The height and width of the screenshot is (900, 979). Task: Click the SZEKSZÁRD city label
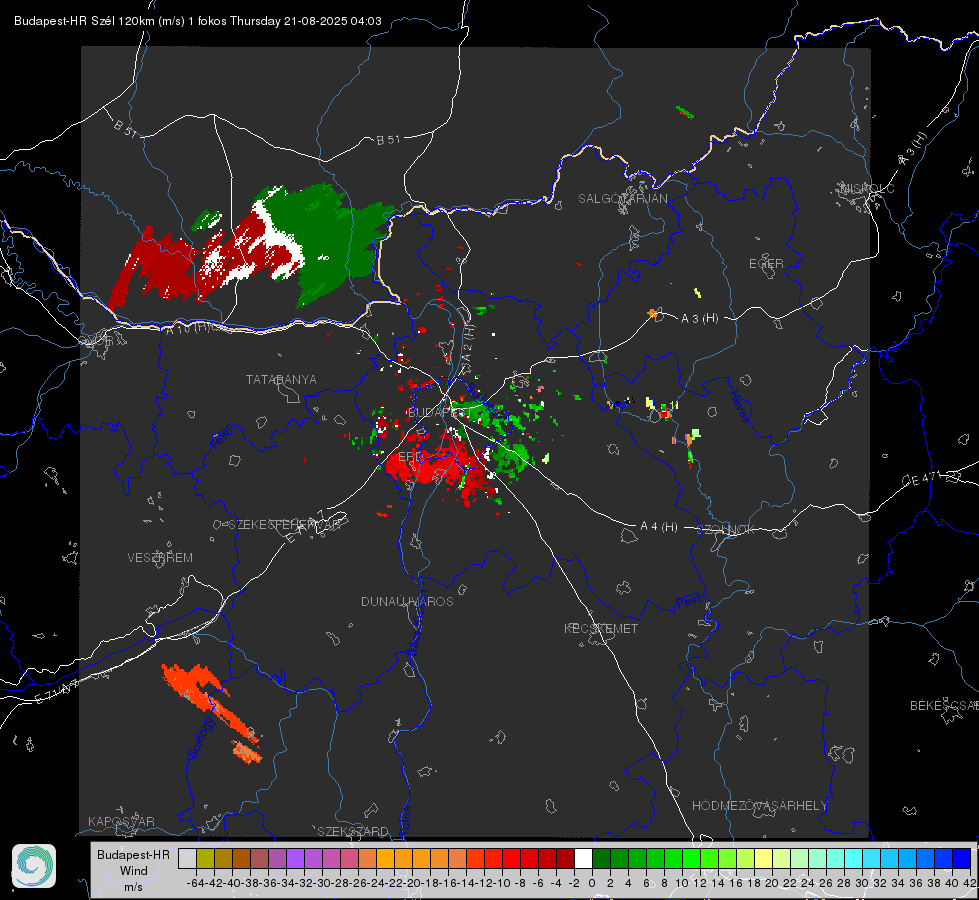point(353,831)
